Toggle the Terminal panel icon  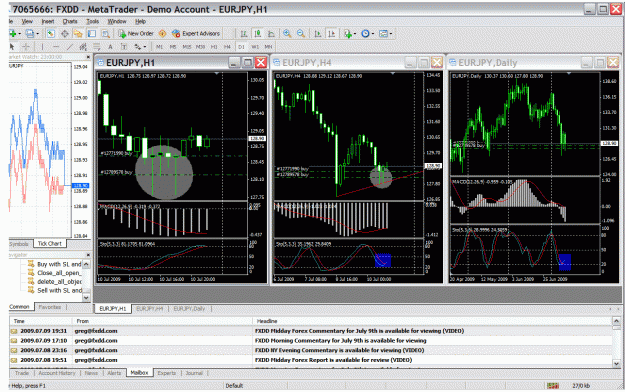[92, 34]
